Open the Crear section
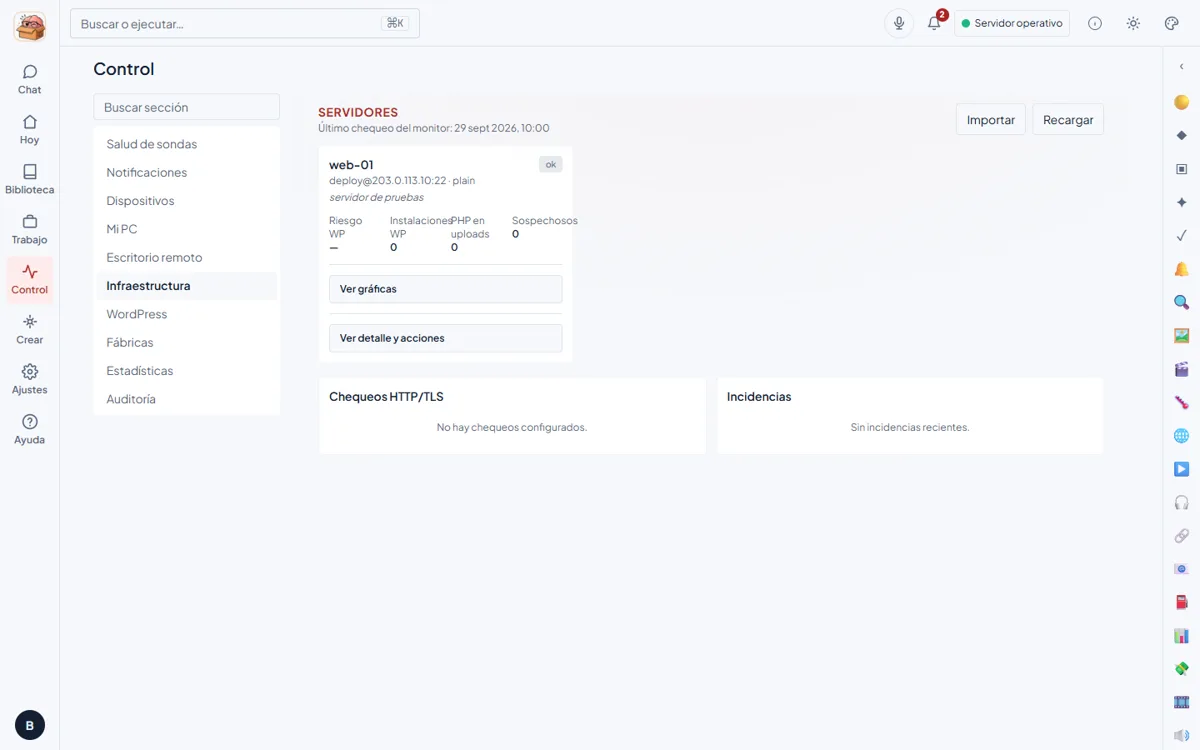Screen dimensions: 1200x750 click(30, 330)
